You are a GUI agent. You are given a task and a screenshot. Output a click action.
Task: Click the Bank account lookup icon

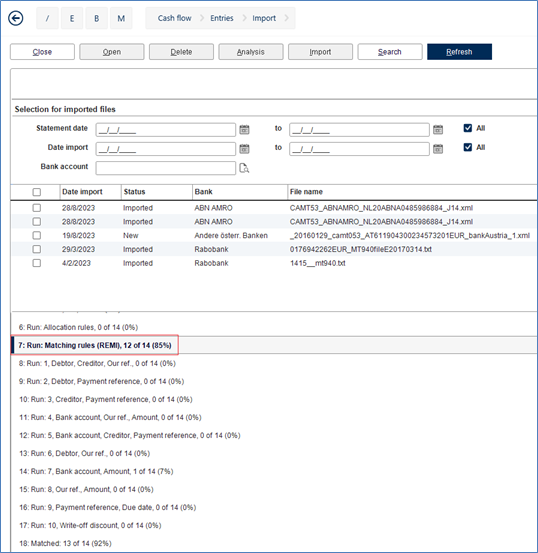coord(244,168)
